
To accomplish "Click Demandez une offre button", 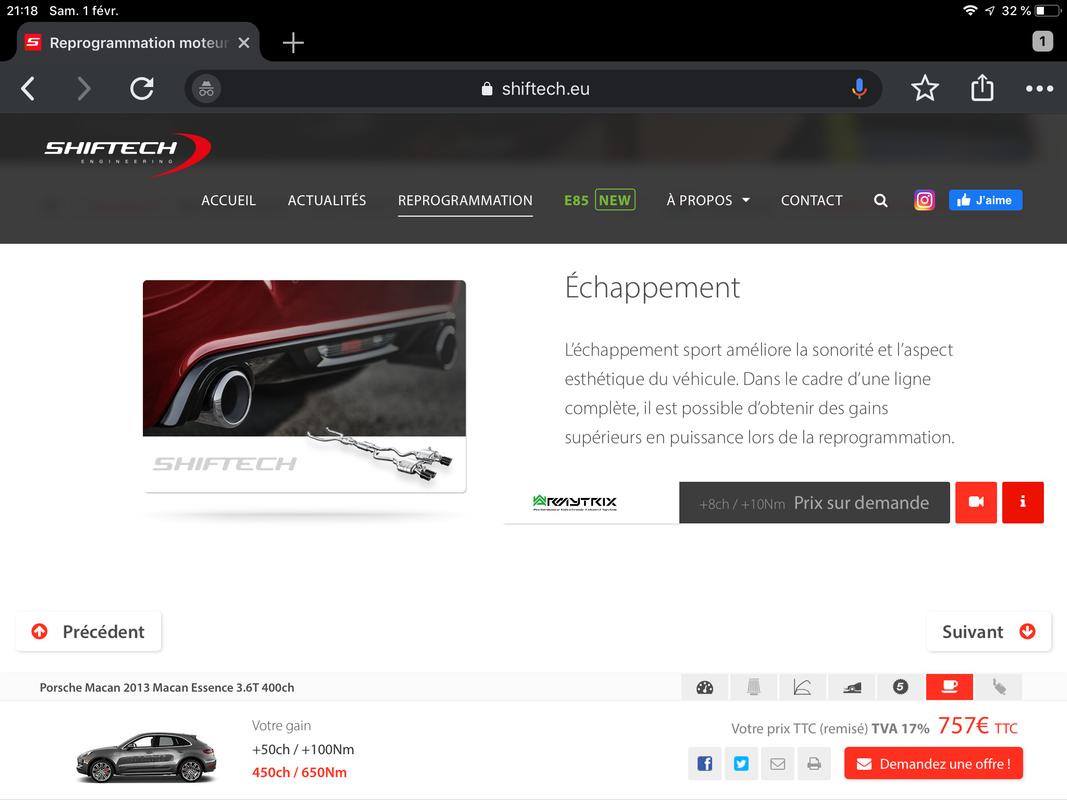I will [934, 764].
